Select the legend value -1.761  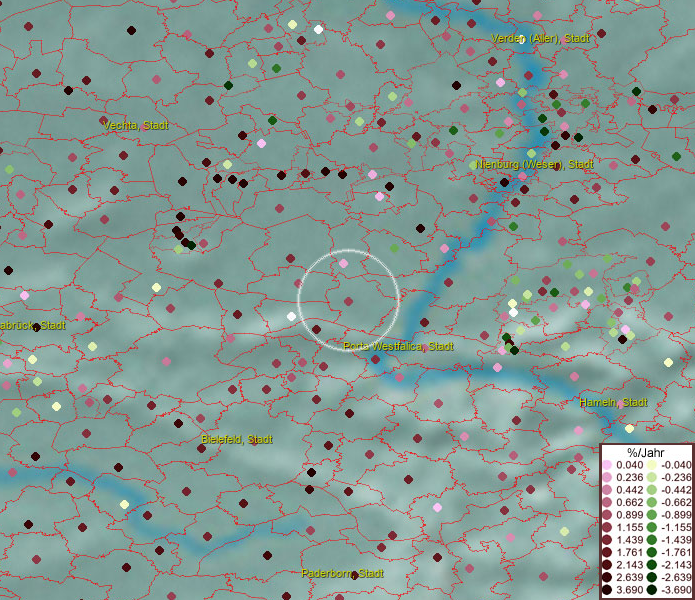tap(676, 553)
